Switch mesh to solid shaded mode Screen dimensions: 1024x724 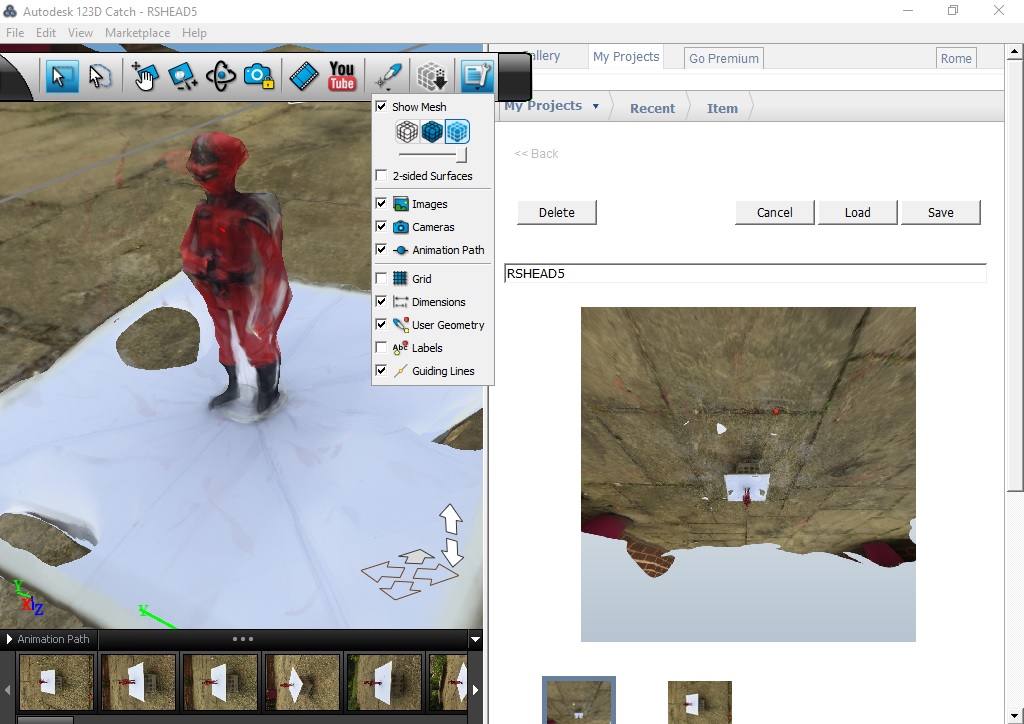tap(432, 132)
